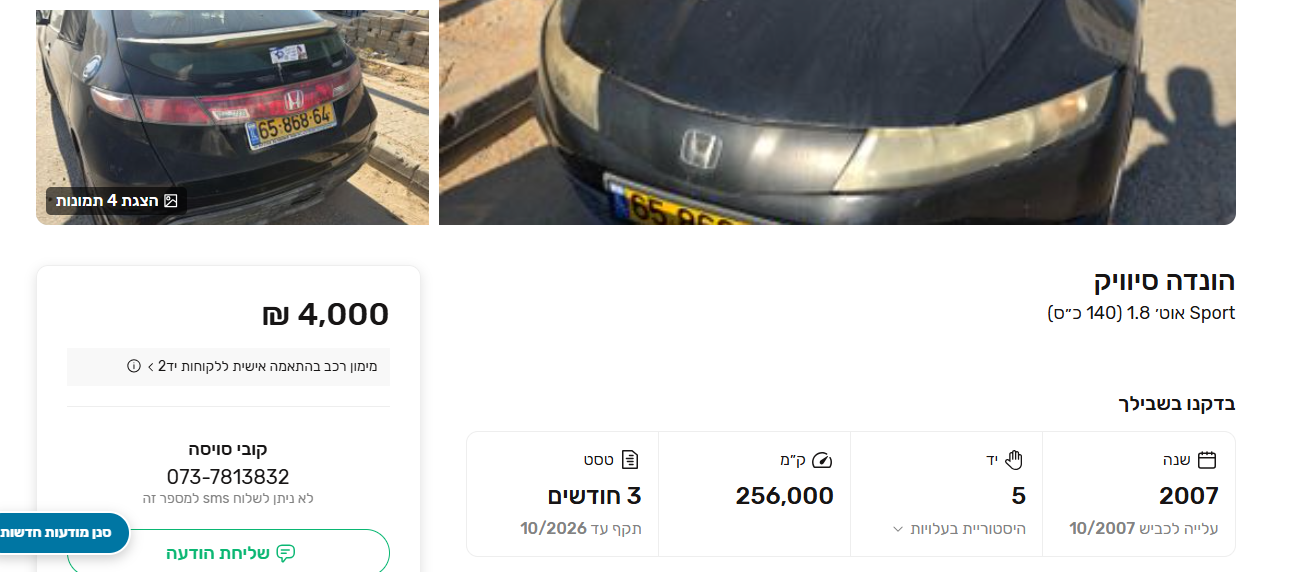Click the הונדה סיוויק title heading

[x=1164, y=281]
